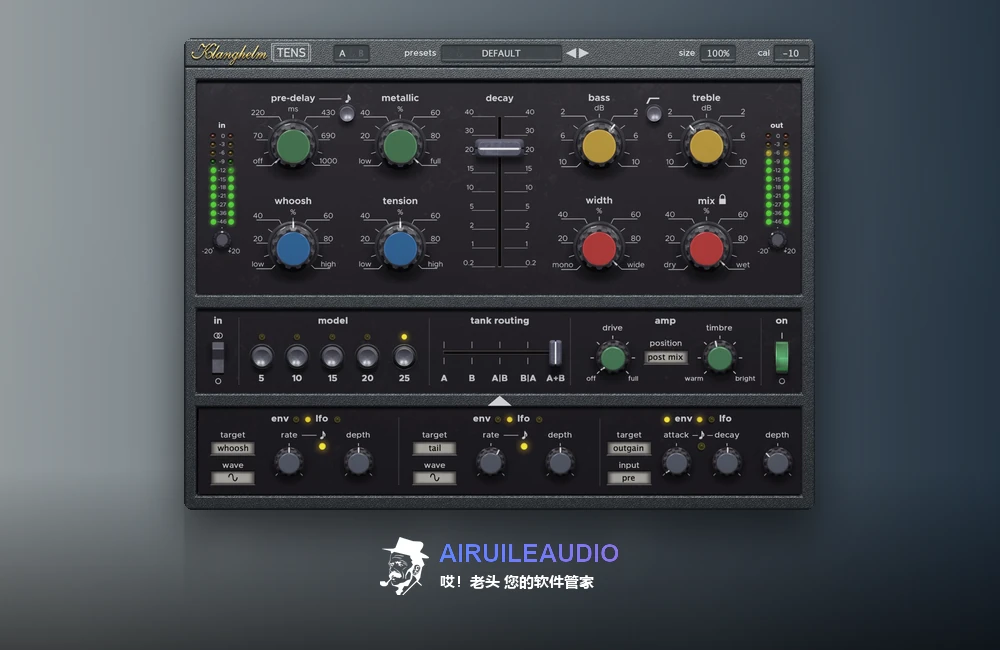Open the size 100% selector
This screenshot has width=1000, height=650.
[x=717, y=54]
